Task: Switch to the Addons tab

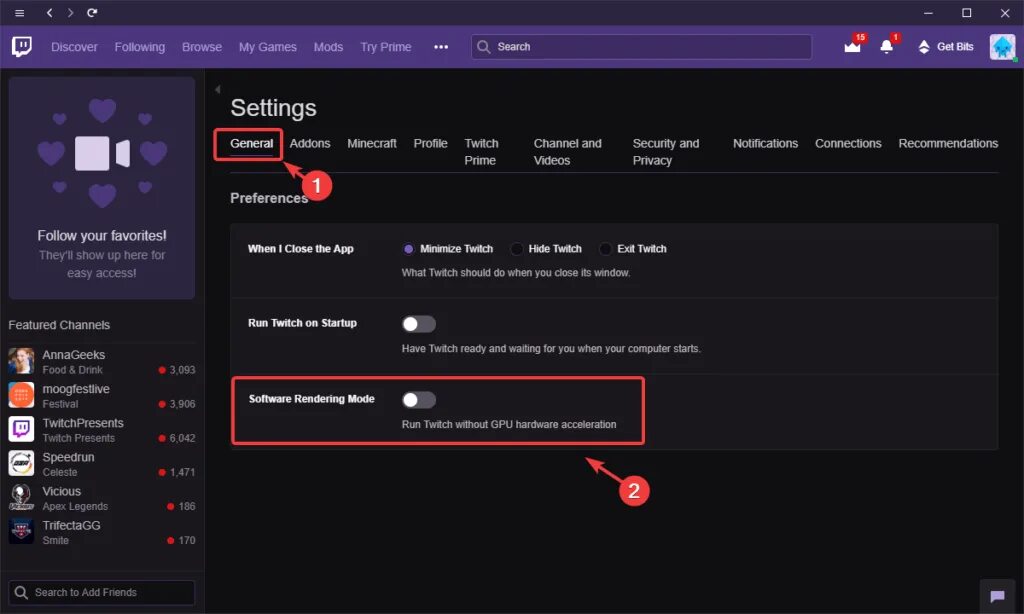Action: [310, 144]
